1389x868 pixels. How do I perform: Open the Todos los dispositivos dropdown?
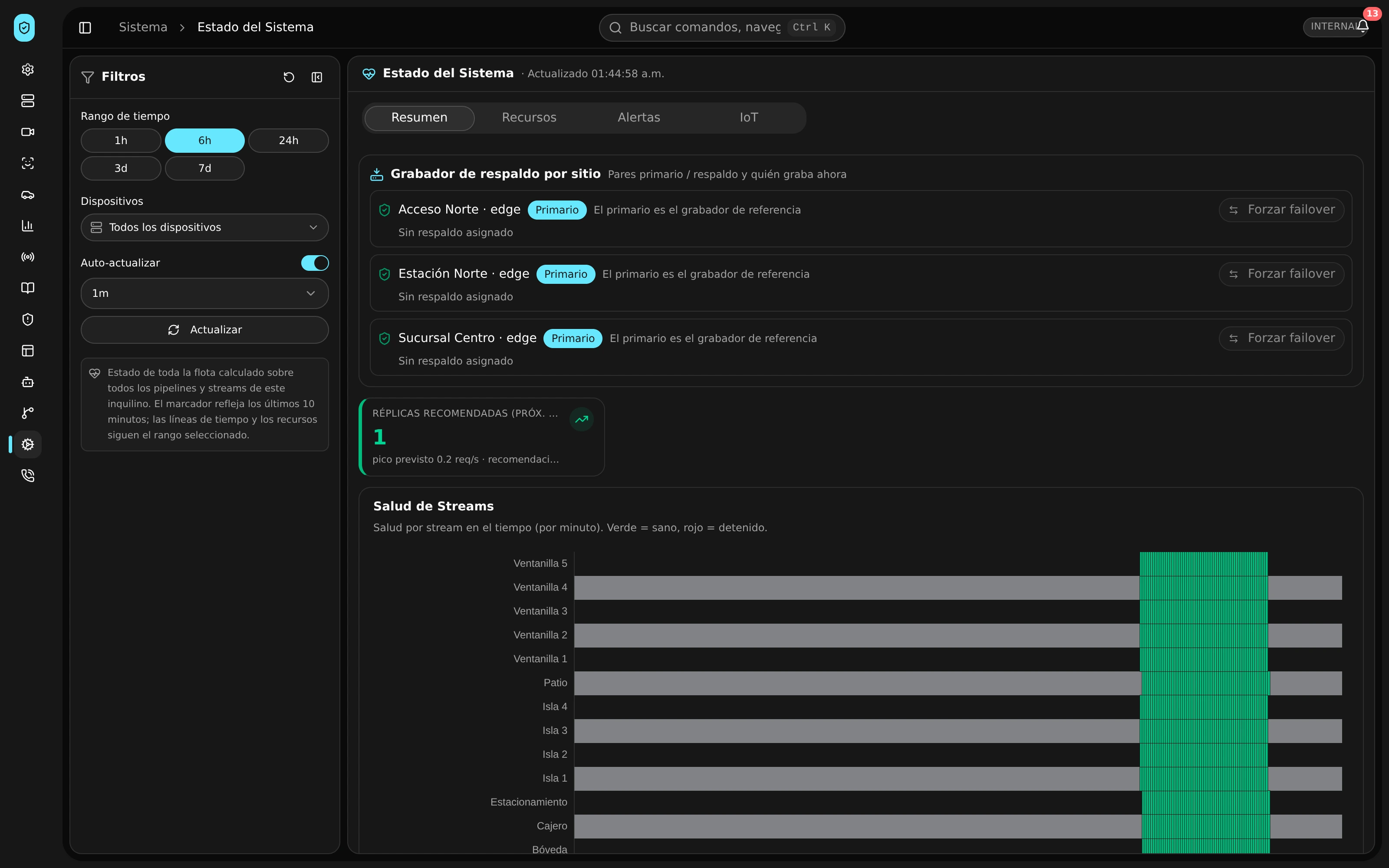point(205,227)
